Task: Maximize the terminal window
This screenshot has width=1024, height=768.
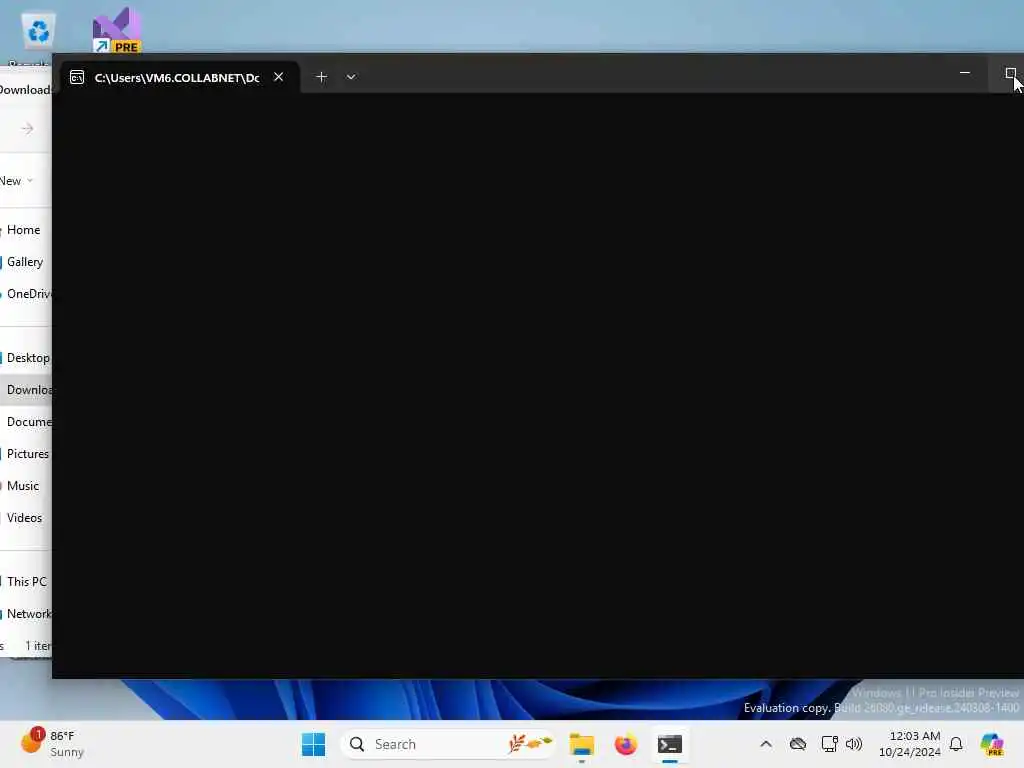Action: point(1010,73)
